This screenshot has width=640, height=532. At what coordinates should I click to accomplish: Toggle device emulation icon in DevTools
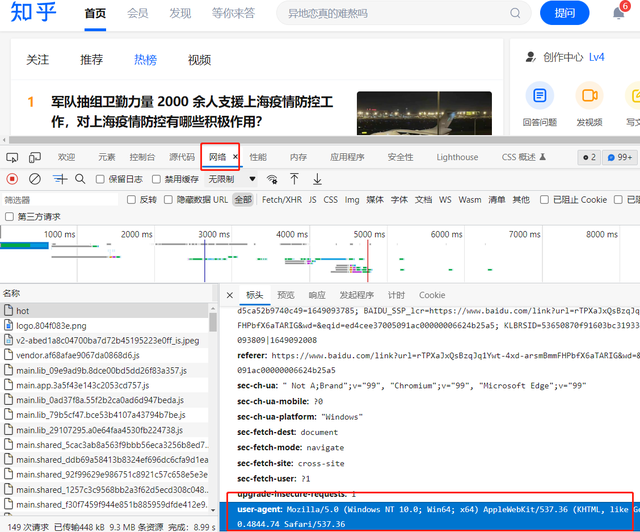pos(35,157)
